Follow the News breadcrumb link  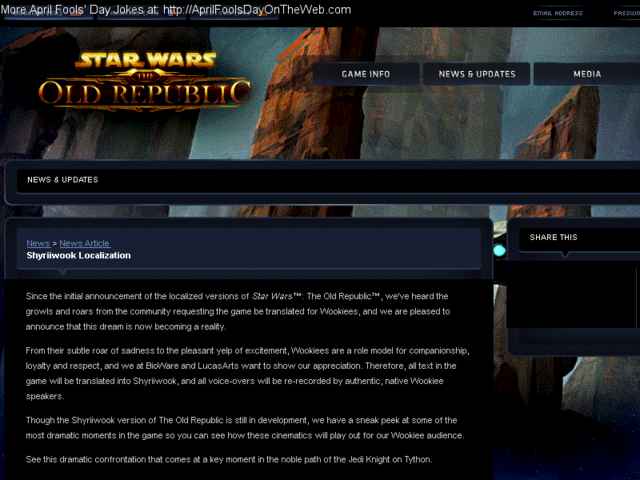(38, 243)
